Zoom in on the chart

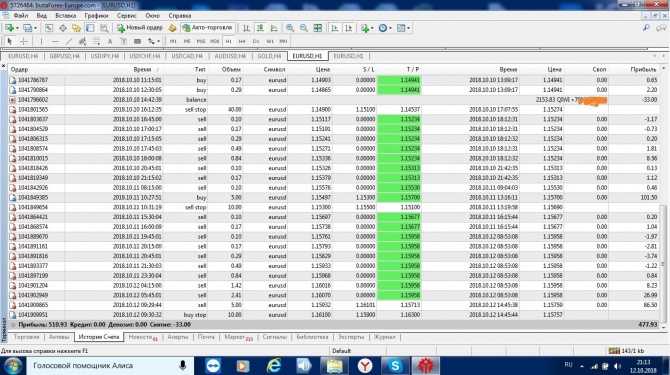[x=290, y=28]
